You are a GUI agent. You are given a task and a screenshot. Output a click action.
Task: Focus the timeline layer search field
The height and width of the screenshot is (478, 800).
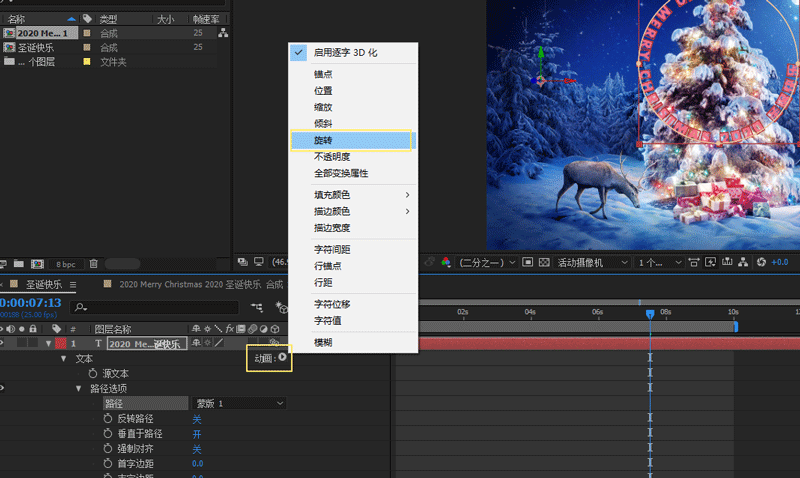(x=156, y=307)
